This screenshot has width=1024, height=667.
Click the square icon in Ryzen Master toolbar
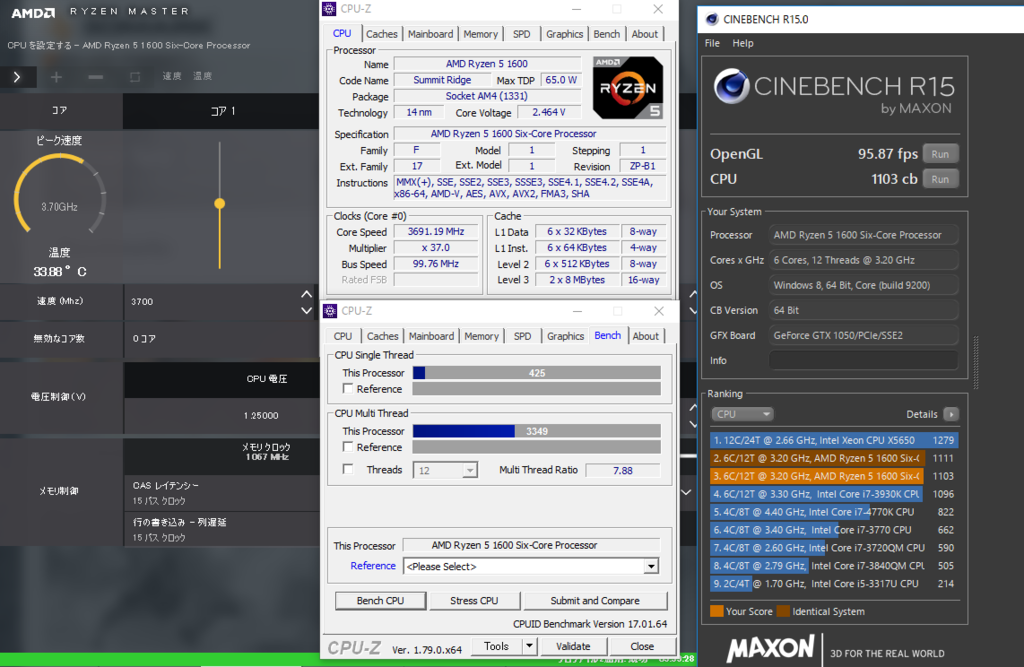(135, 77)
